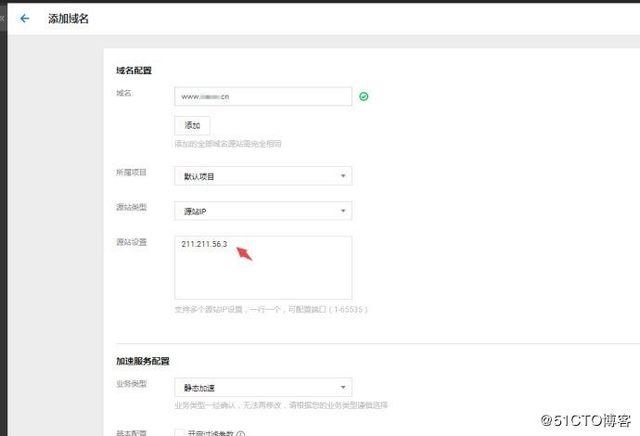
Task: Click the hint text under the 添加 button
Action: pos(228,144)
